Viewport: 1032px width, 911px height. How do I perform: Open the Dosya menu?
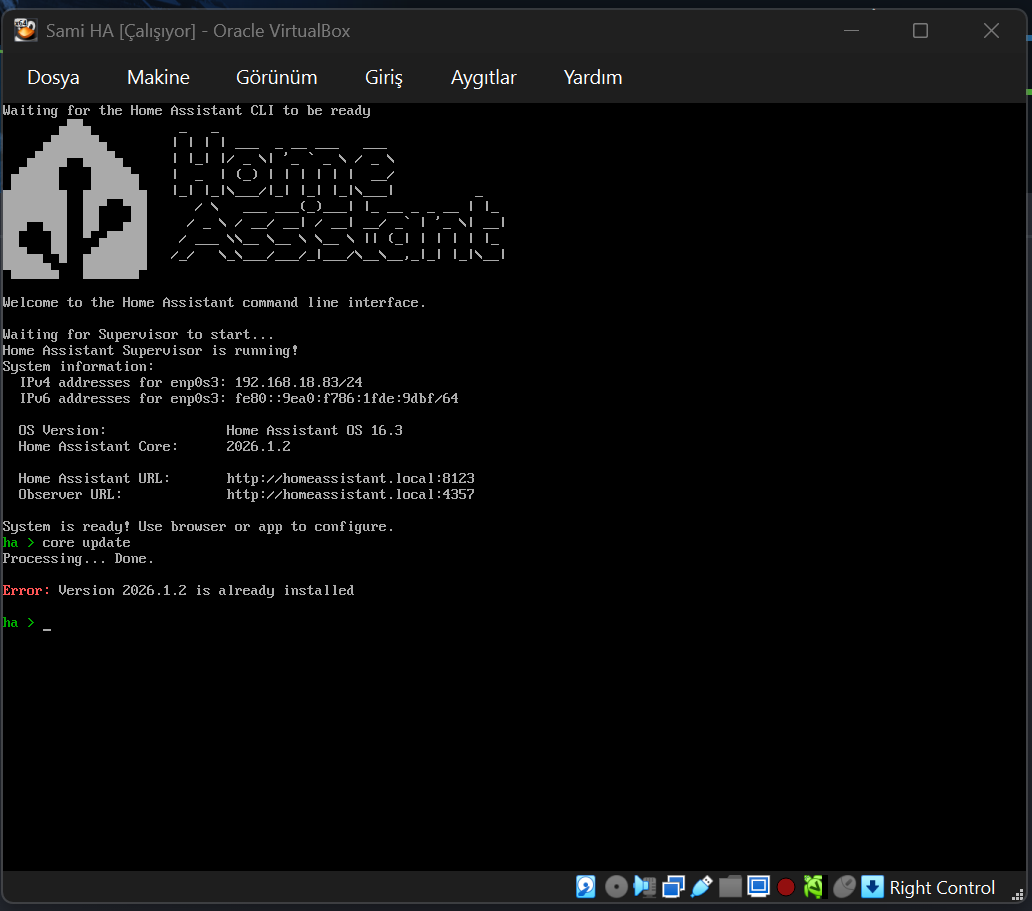[53, 77]
